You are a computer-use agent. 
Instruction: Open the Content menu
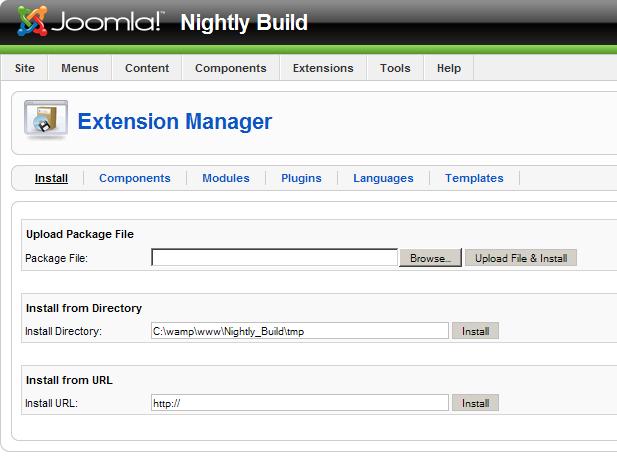pyautogui.click(x=147, y=68)
